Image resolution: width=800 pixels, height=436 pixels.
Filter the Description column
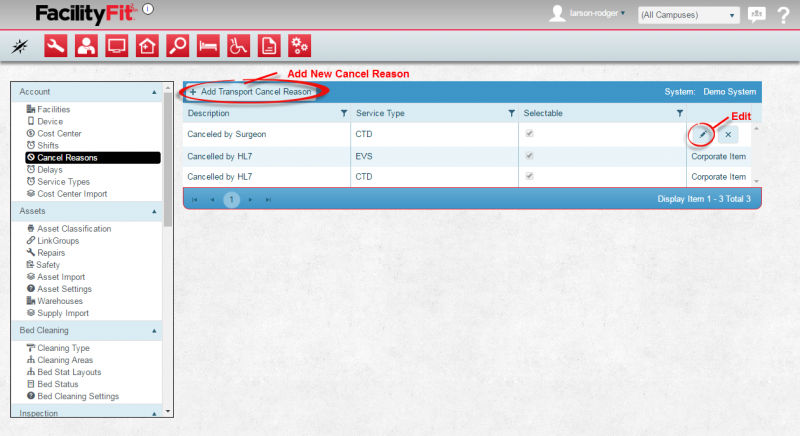coord(344,113)
